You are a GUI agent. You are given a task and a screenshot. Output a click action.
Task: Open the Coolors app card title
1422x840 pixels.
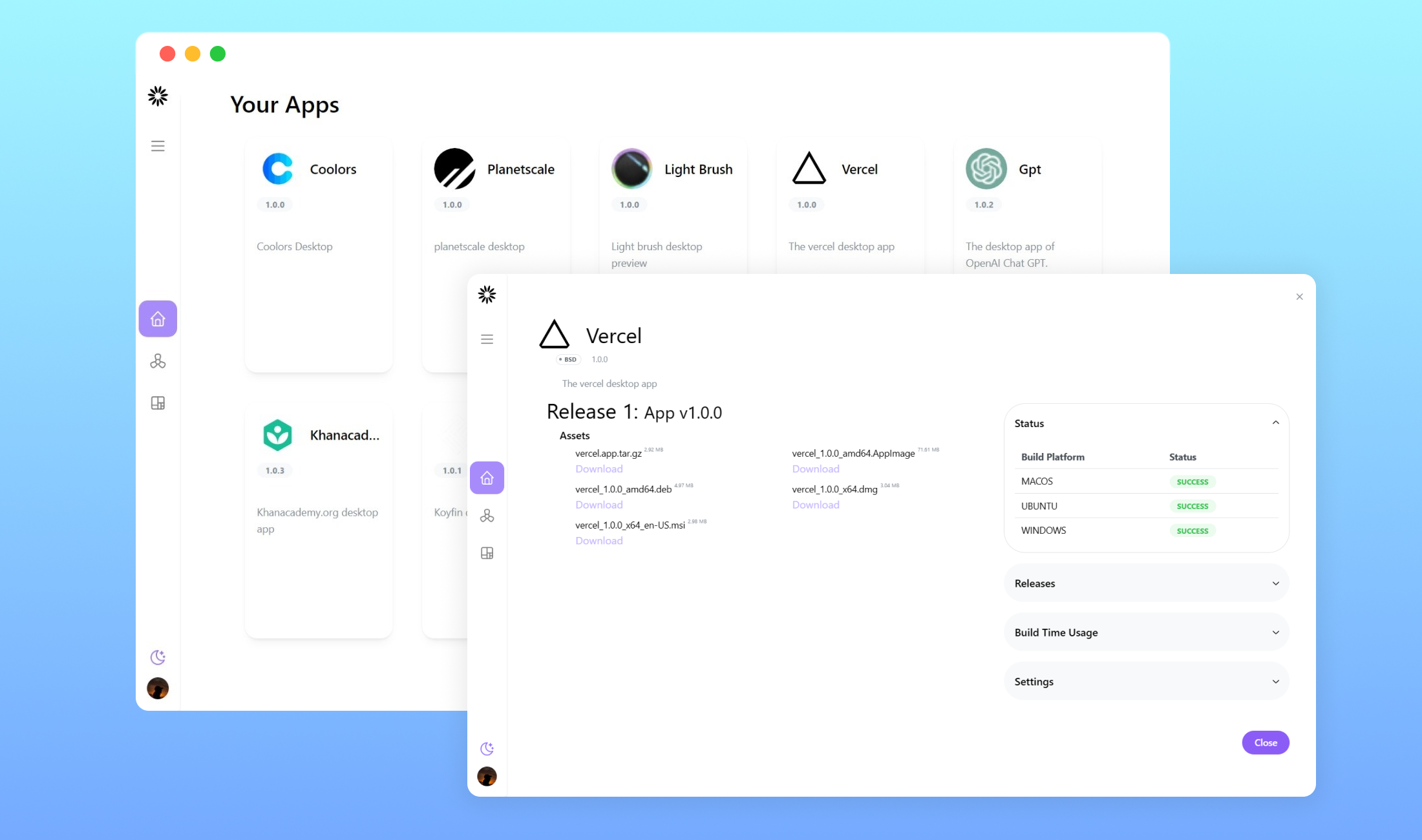pyautogui.click(x=333, y=169)
